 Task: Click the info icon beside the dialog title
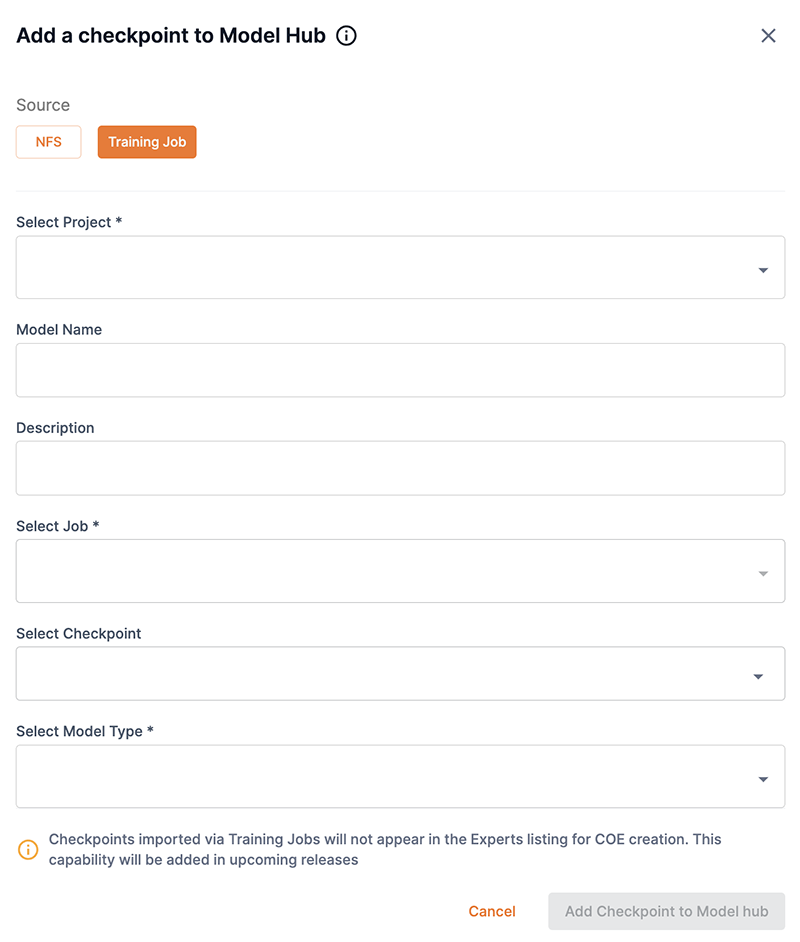[x=346, y=36]
